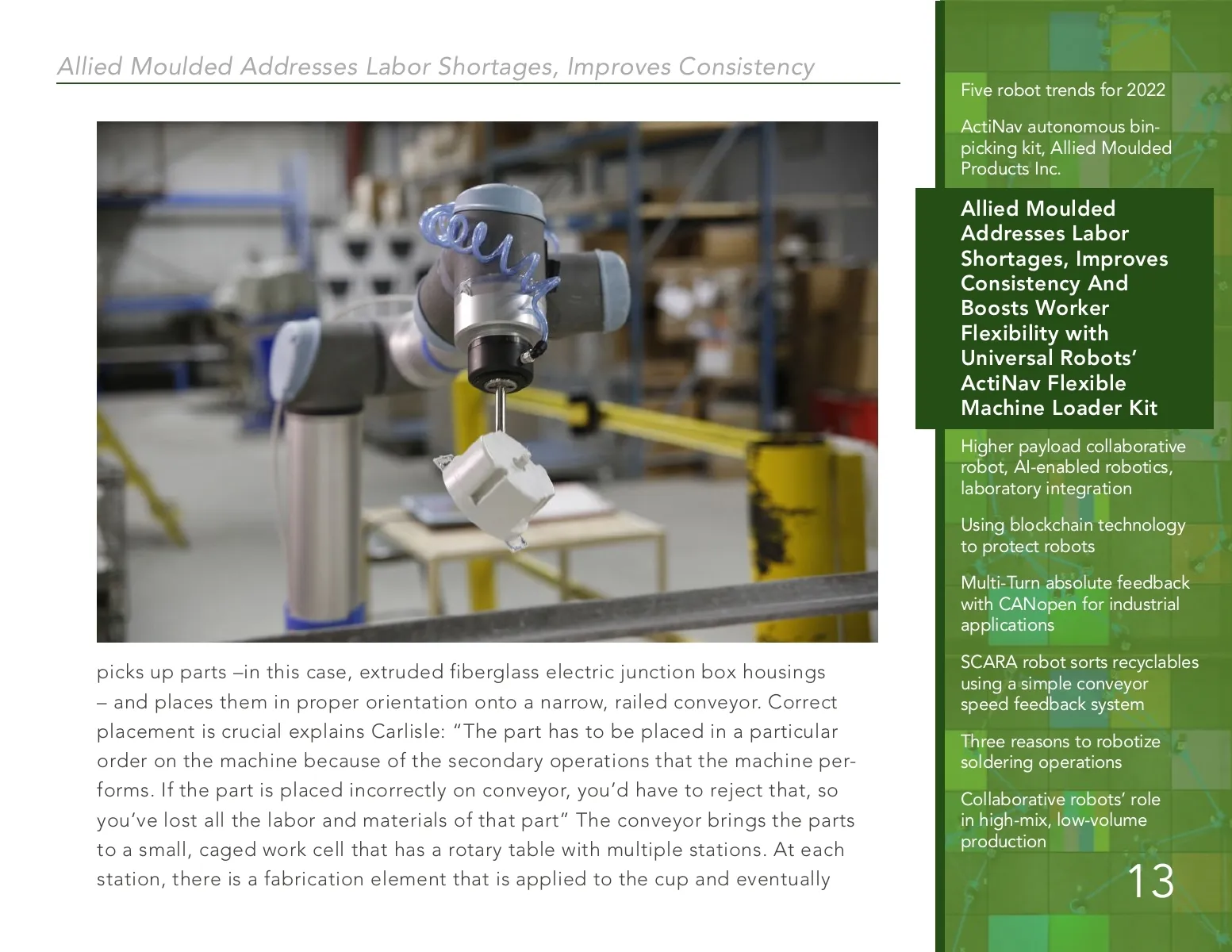The height and width of the screenshot is (952, 1232).
Task: Open Multi-Turn absolute feedback with CANopen article
Action: (1074, 604)
